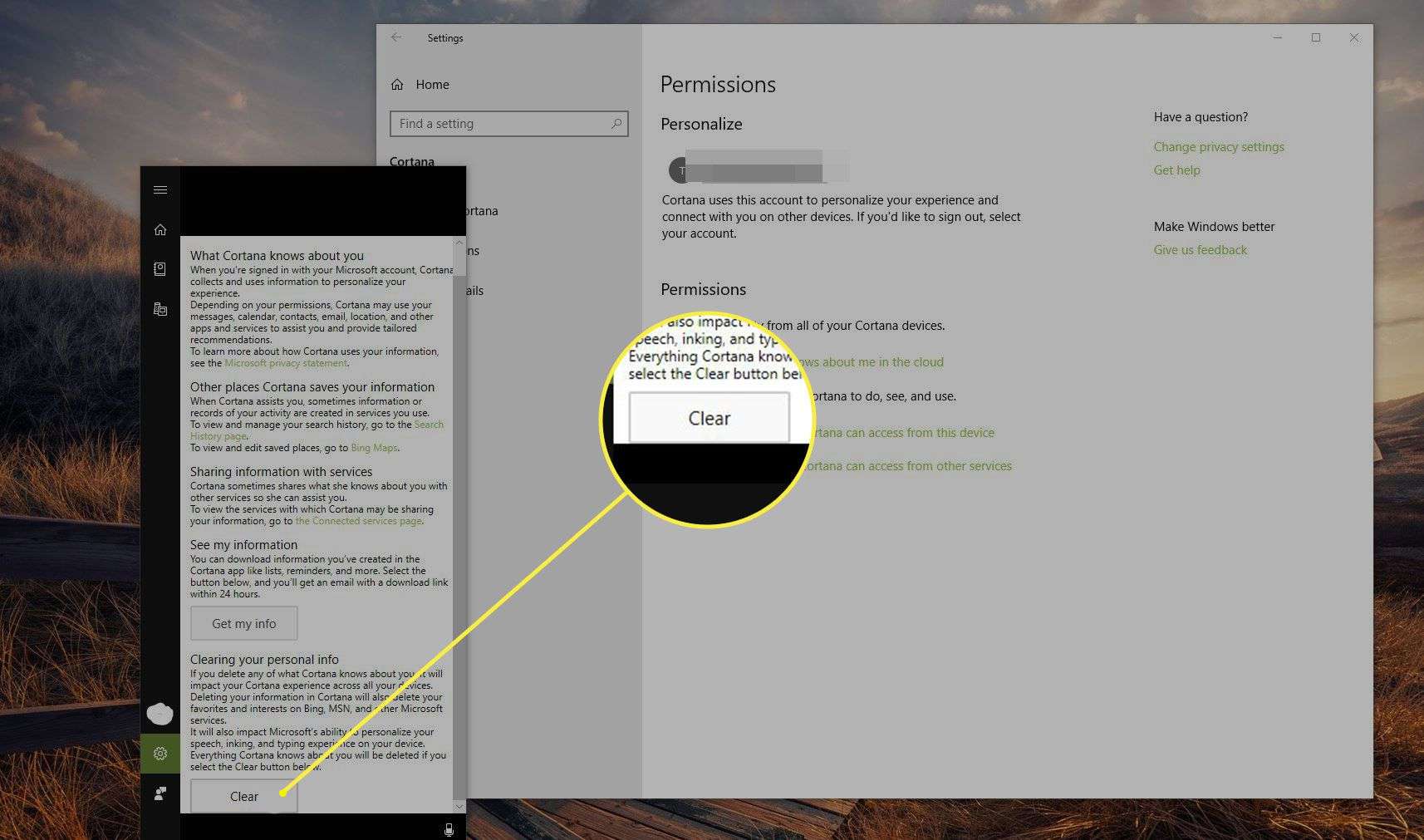1424x840 pixels.
Task: Click the Find a setting search box
Action: click(508, 124)
